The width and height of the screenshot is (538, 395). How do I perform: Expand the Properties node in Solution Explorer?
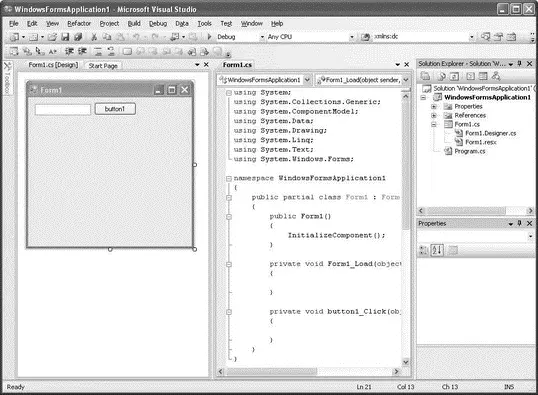click(434, 106)
